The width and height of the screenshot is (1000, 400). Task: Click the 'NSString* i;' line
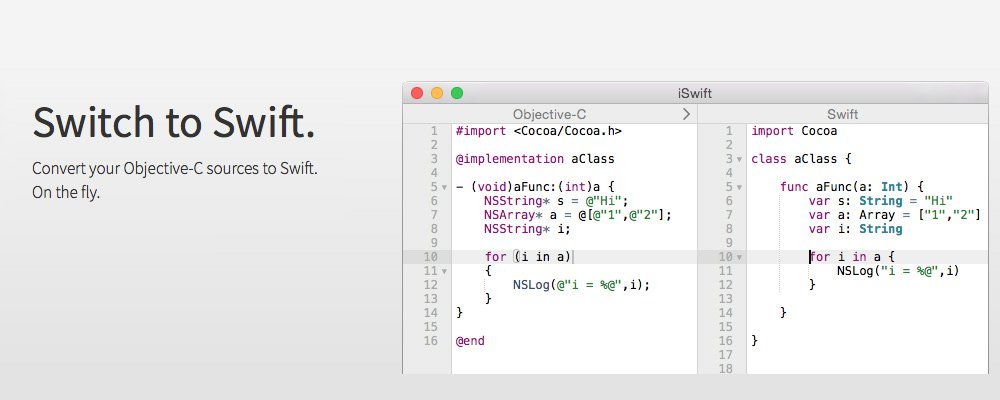click(527, 229)
